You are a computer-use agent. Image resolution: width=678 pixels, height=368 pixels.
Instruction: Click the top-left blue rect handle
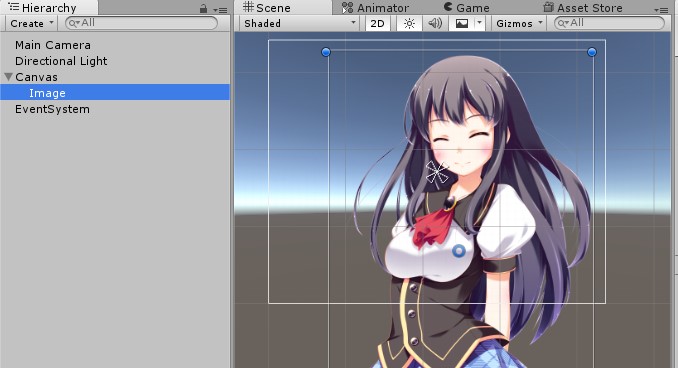326,52
